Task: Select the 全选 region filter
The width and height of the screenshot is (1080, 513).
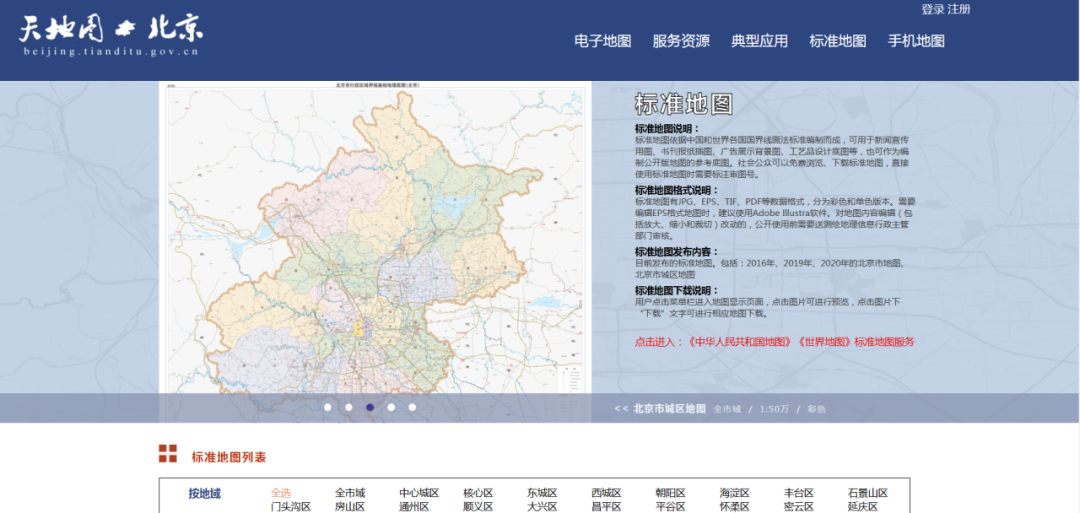Action: tap(281, 493)
